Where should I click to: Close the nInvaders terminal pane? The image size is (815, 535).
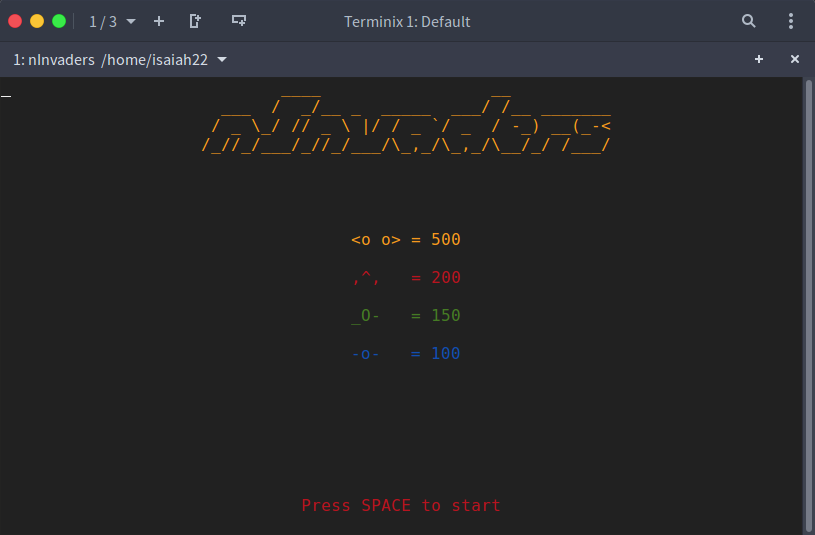[x=795, y=59]
